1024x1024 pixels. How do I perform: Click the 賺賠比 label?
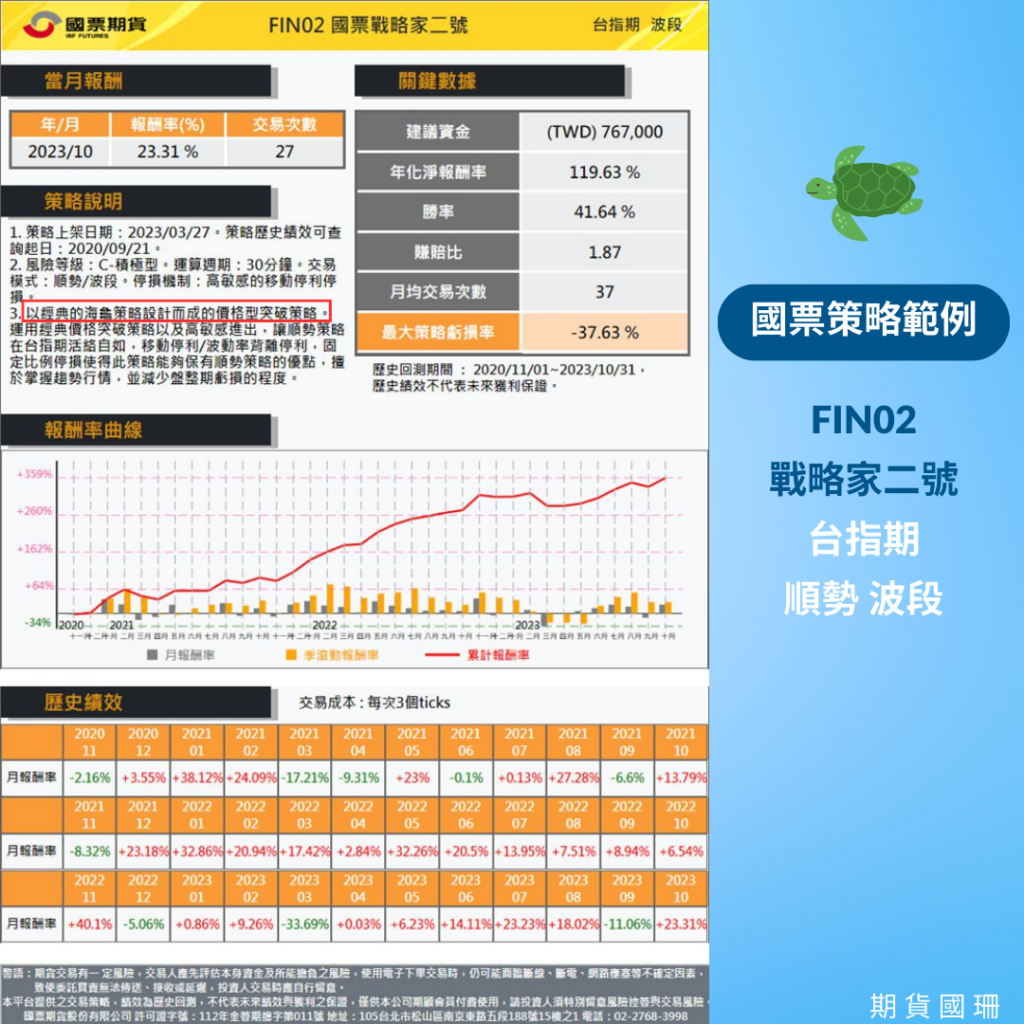point(438,252)
